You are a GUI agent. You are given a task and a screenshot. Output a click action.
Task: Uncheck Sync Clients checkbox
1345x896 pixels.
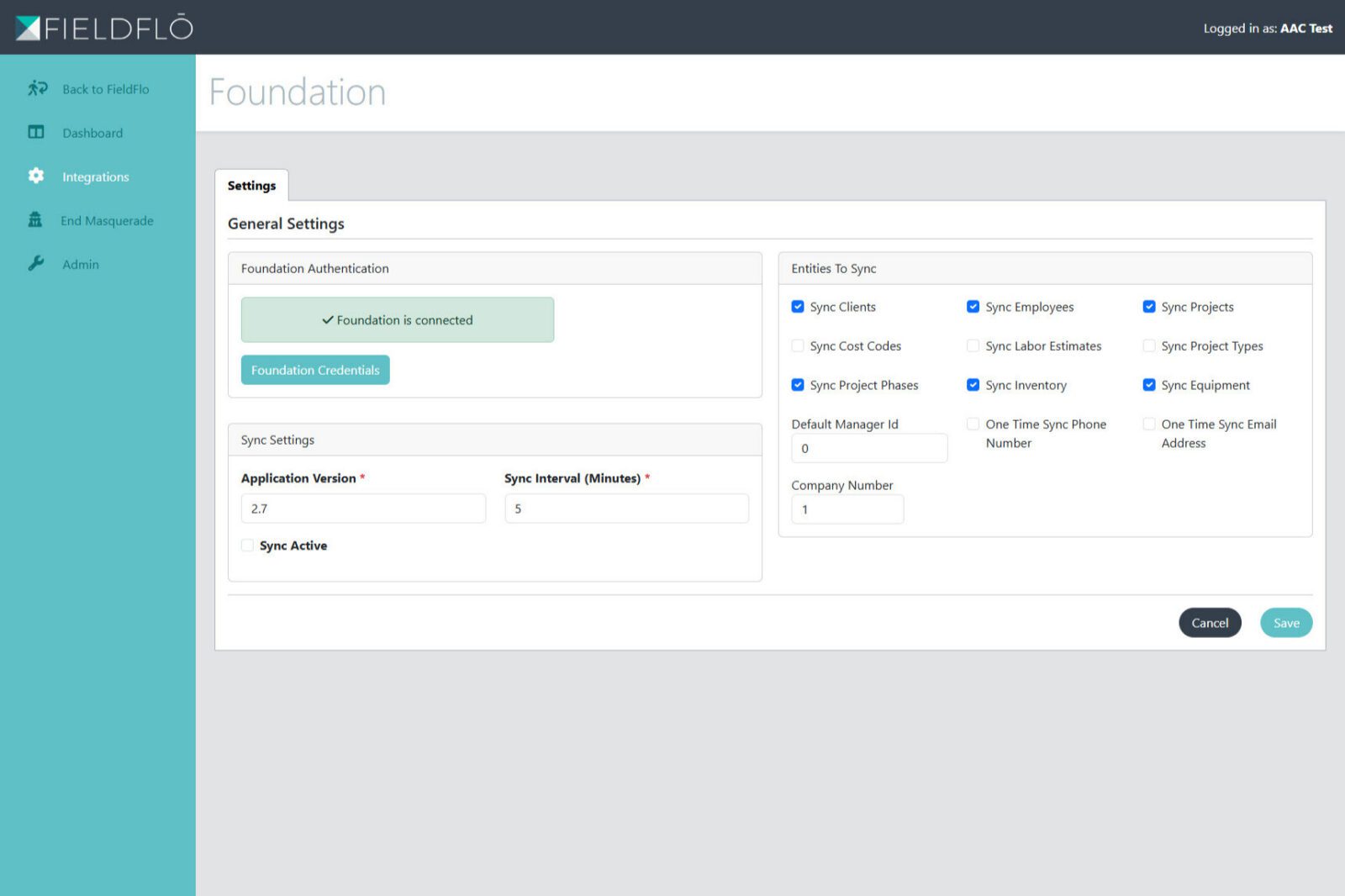(798, 307)
